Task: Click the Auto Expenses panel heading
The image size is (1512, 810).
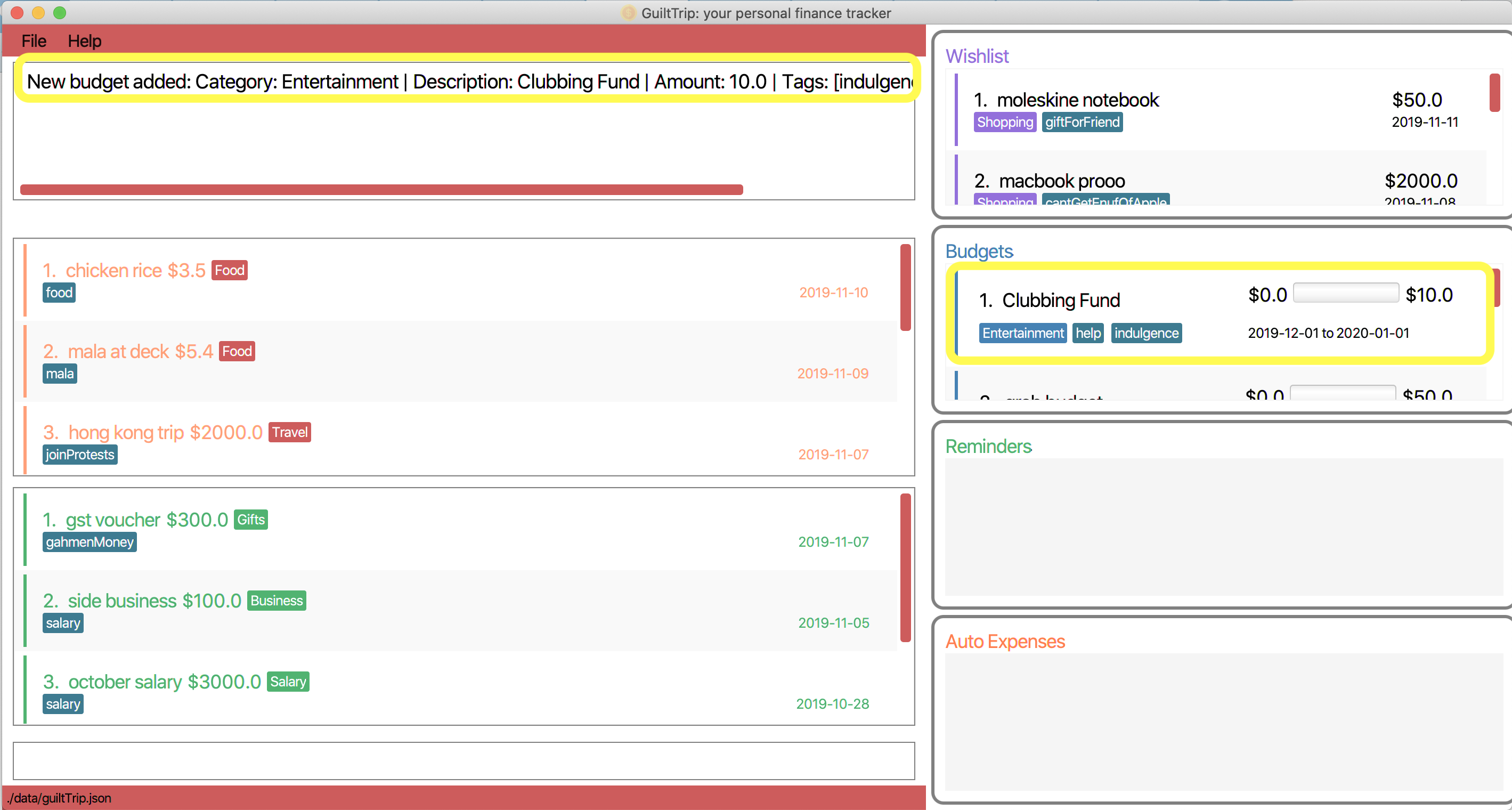Action: pos(1005,642)
